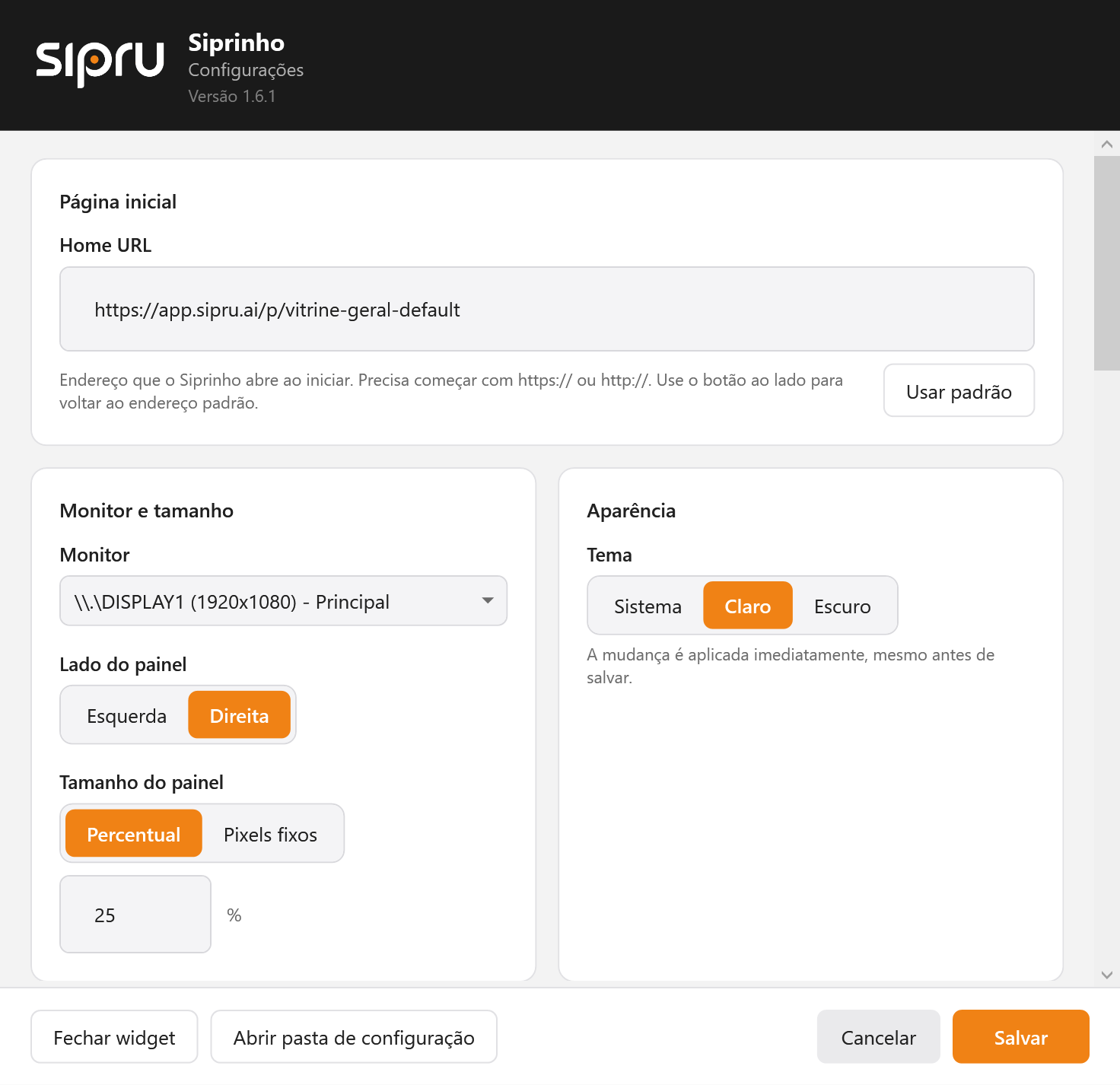The height and width of the screenshot is (1085, 1120).
Task: Click the panel size percentage field showing 25
Action: (135, 915)
